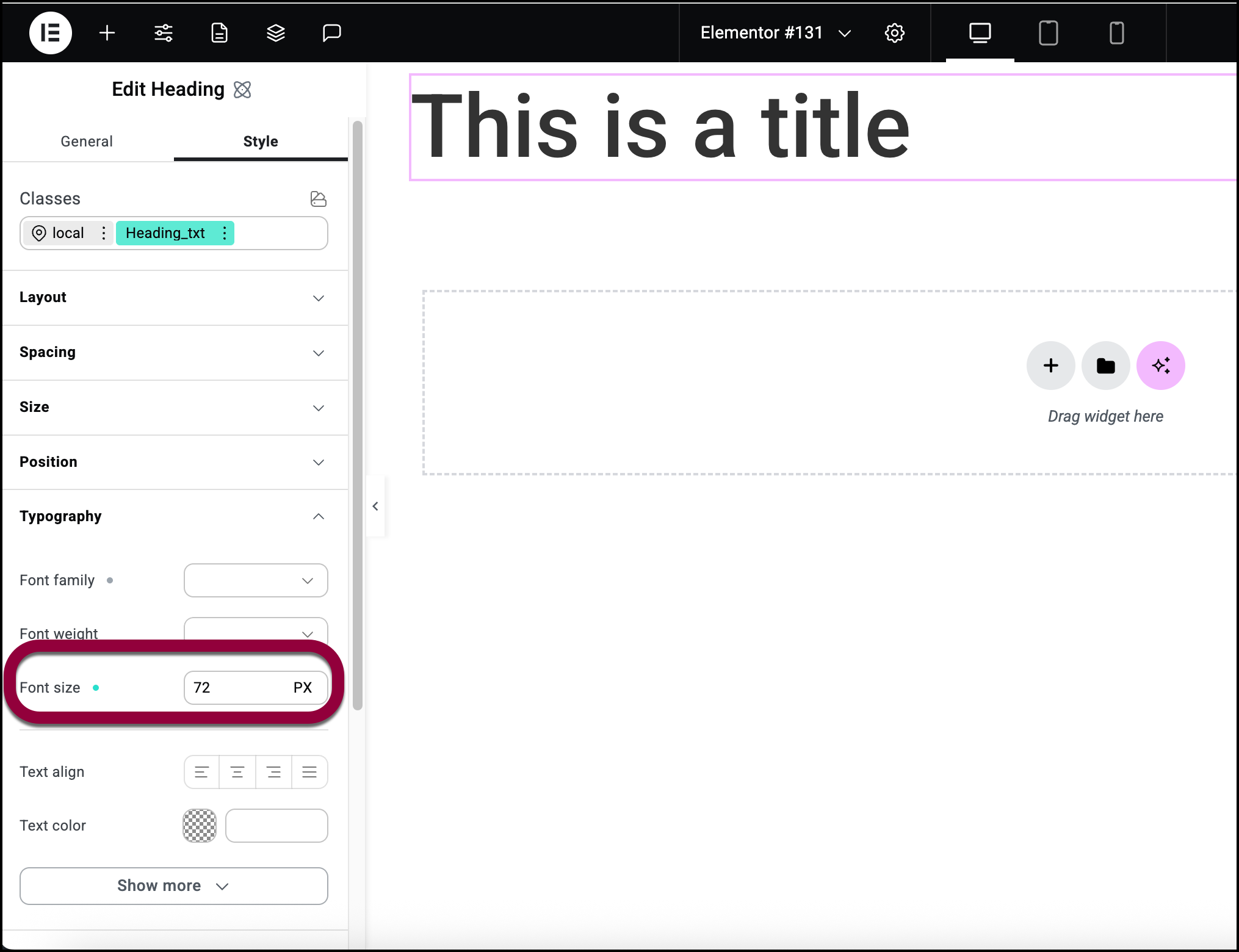Open options menu for Heading_txt class
The image size is (1239, 952).
coord(225,233)
